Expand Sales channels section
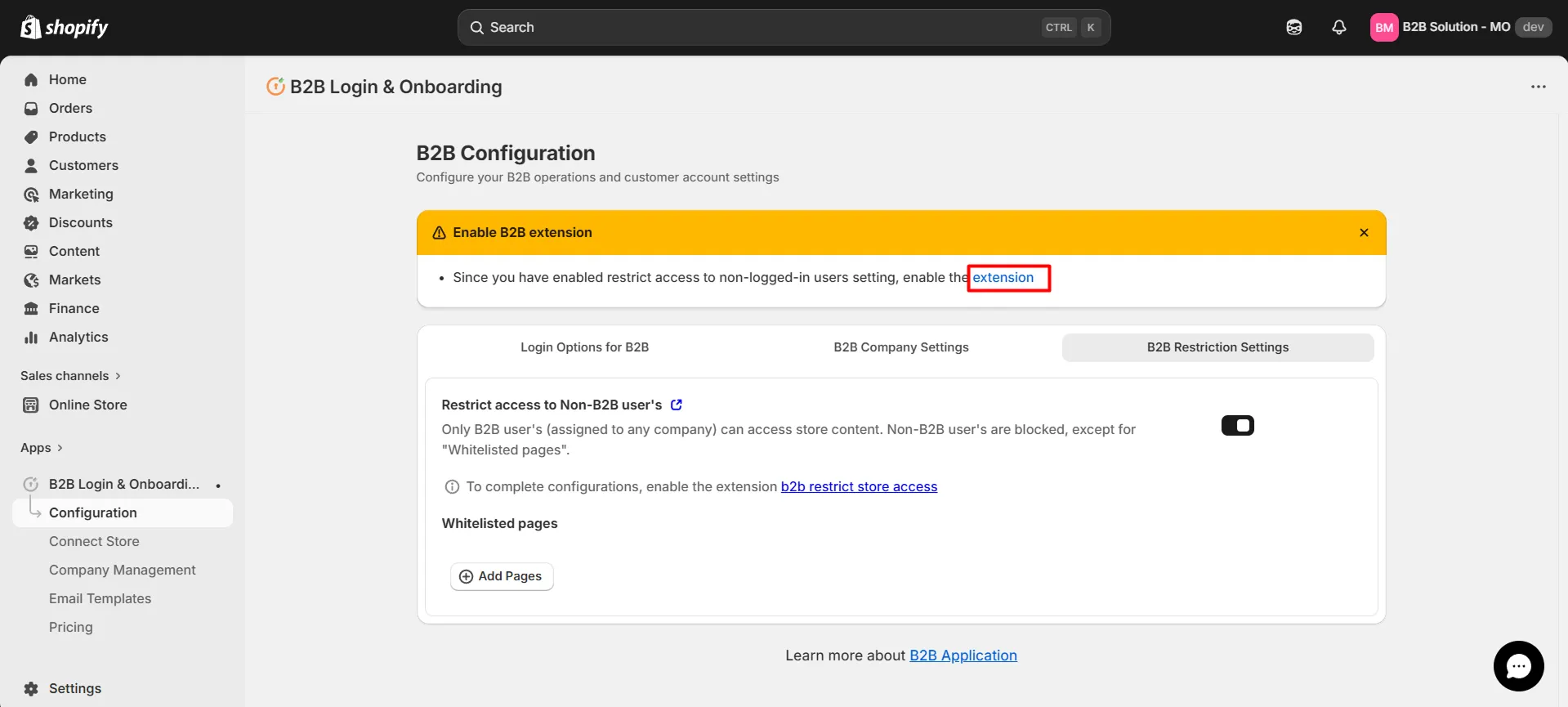The height and width of the screenshot is (707, 1568). [71, 376]
